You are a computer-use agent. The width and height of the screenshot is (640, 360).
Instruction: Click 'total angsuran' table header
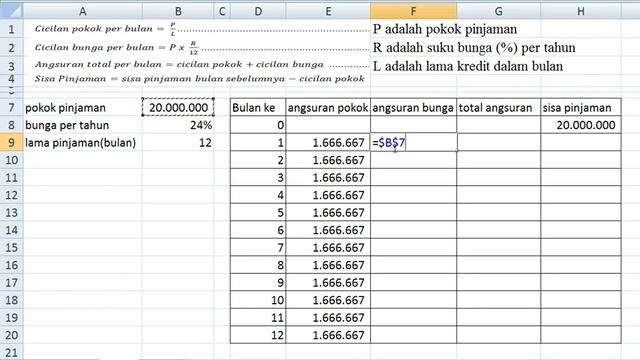point(498,108)
